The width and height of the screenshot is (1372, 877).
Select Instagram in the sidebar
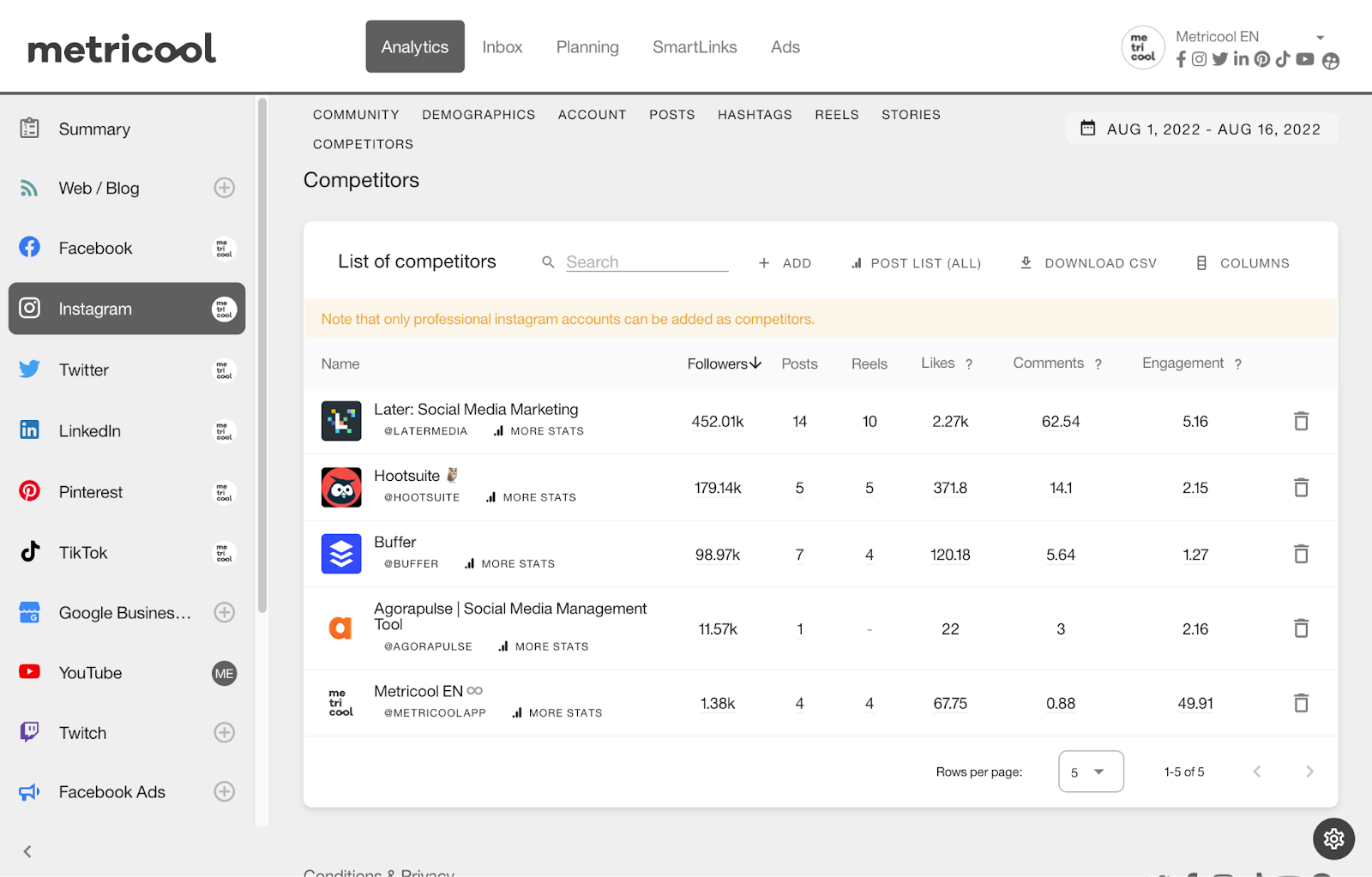pyautogui.click(x=94, y=309)
